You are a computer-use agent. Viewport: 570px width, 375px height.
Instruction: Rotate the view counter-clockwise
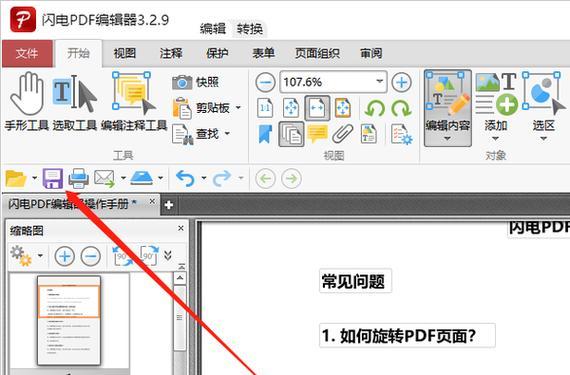coord(375,108)
